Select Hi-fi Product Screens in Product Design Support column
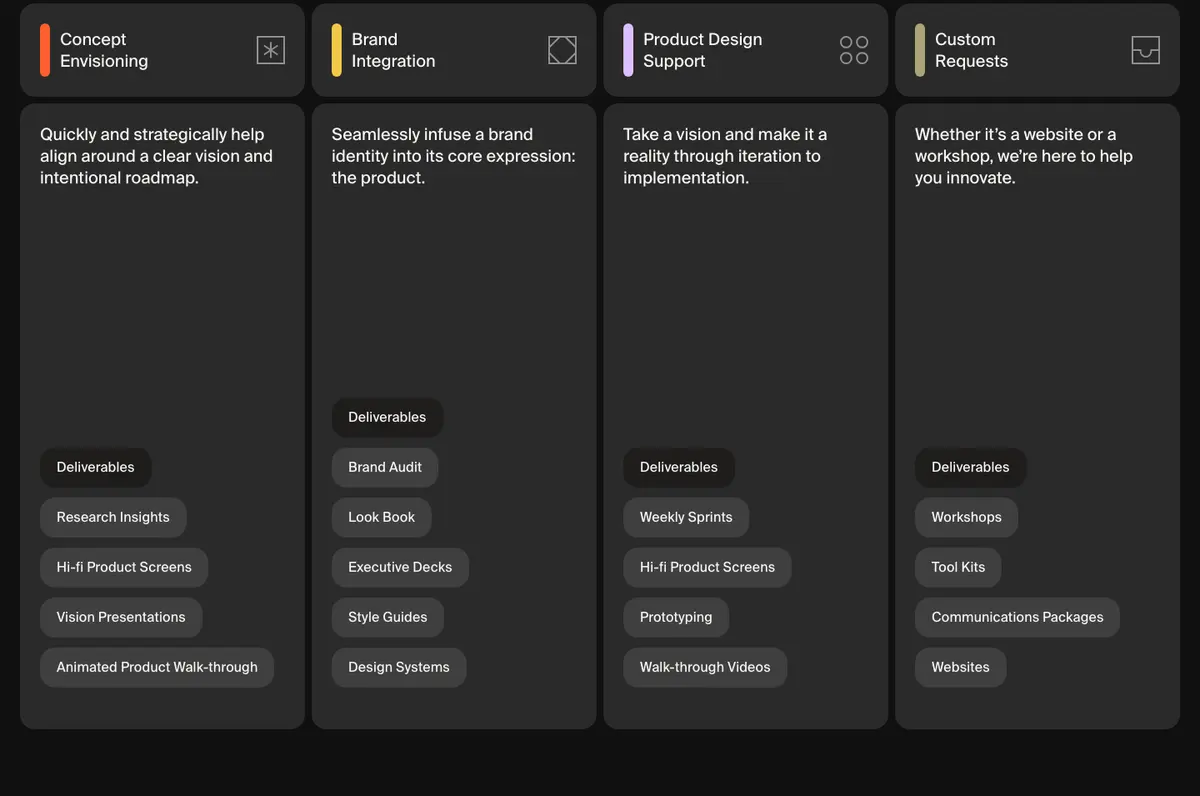The image size is (1200, 796). (707, 567)
